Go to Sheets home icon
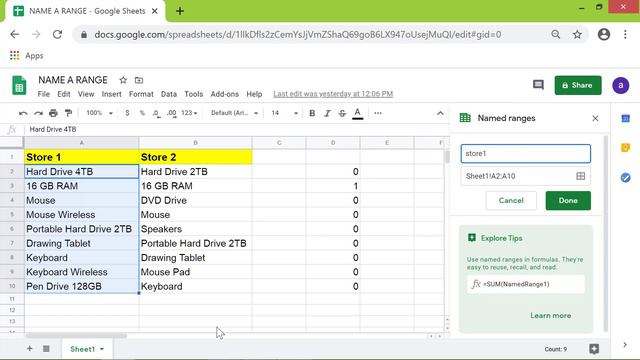Viewport: 640px width, 360px height. click(x=19, y=85)
